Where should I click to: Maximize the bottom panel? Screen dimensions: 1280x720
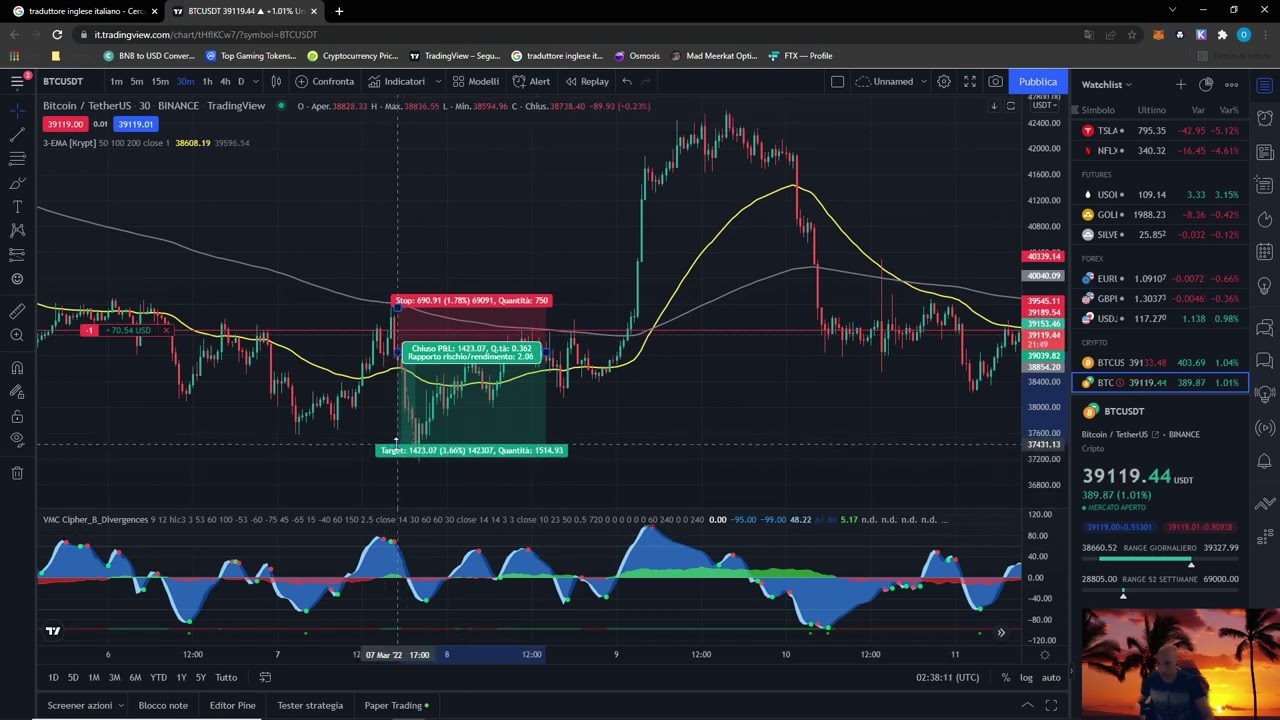[1051, 705]
